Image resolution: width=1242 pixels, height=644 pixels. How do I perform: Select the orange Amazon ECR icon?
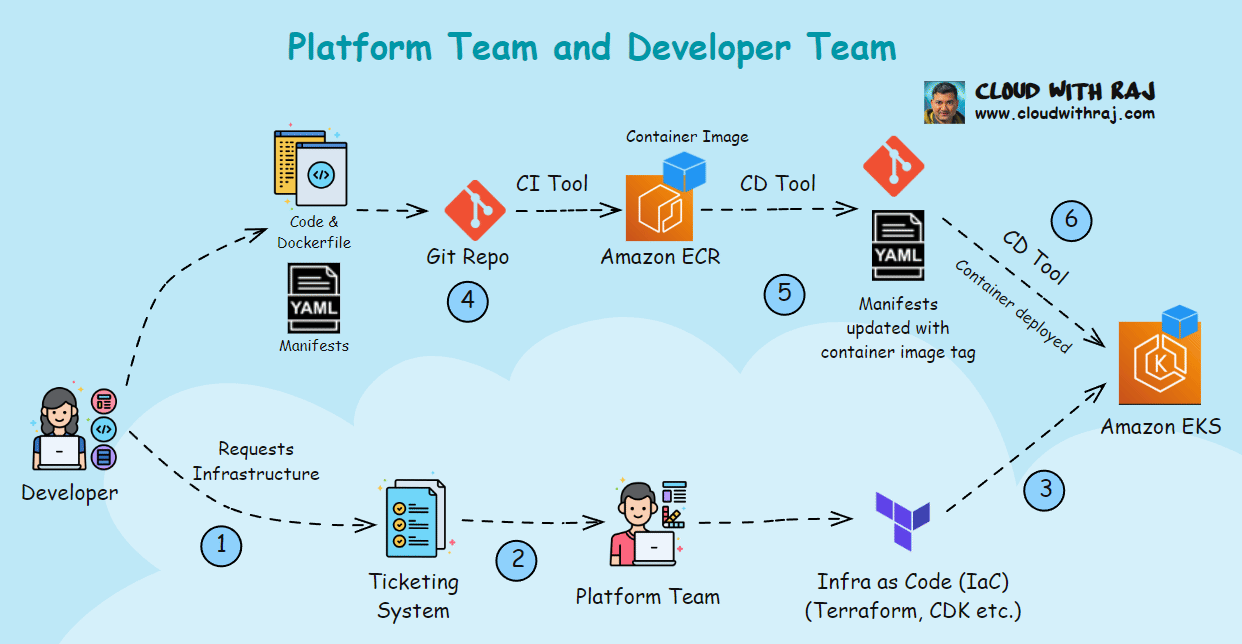[x=659, y=207]
